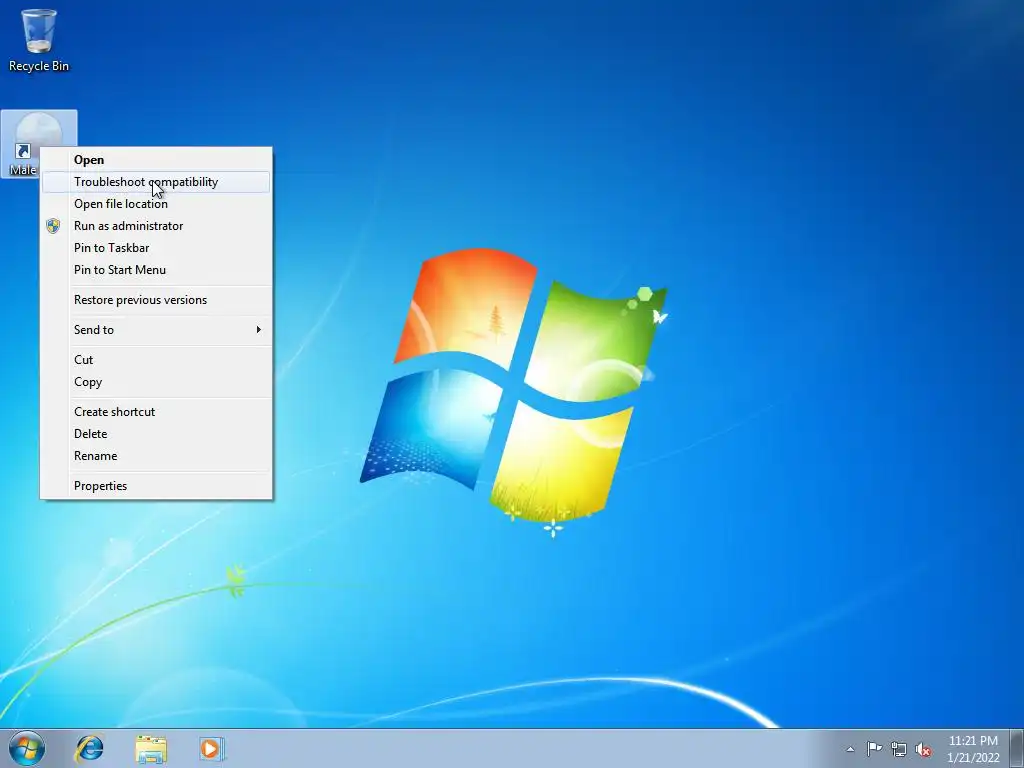This screenshot has width=1024, height=768.
Task: Choose Cut from the context menu
Action: point(155,360)
